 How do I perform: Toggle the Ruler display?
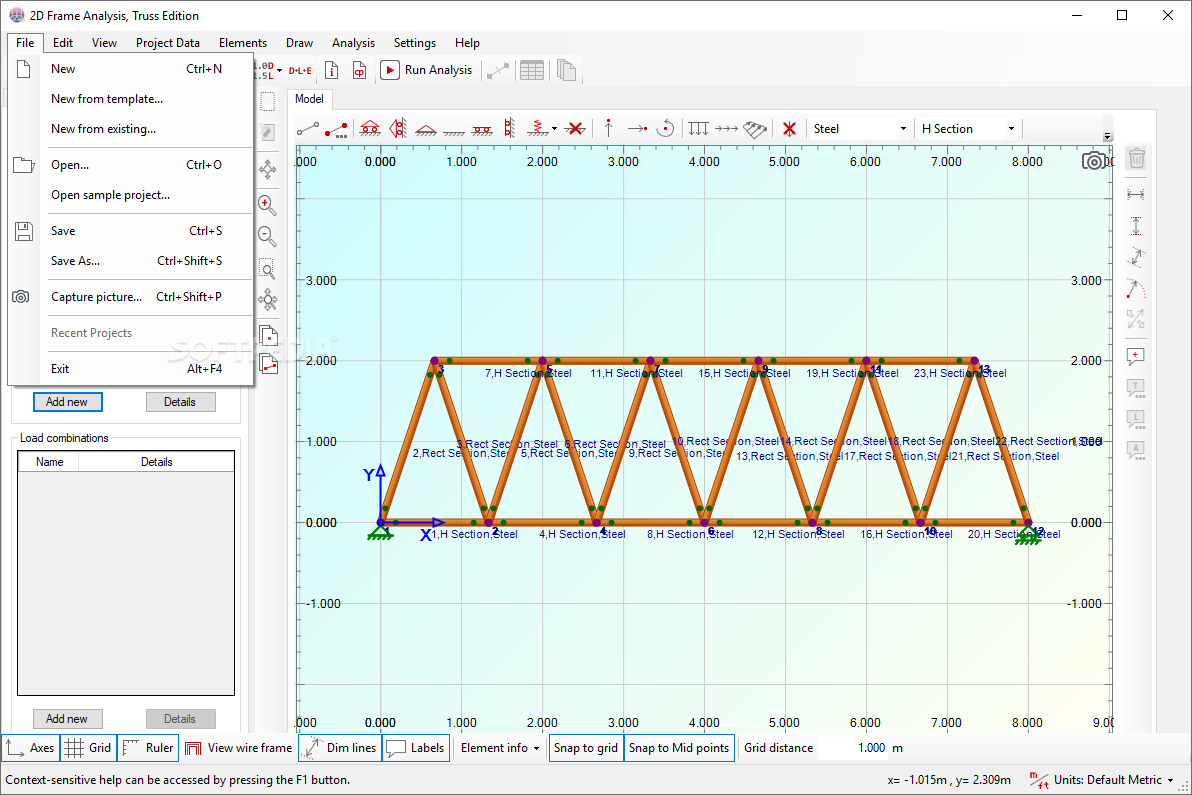coord(148,748)
